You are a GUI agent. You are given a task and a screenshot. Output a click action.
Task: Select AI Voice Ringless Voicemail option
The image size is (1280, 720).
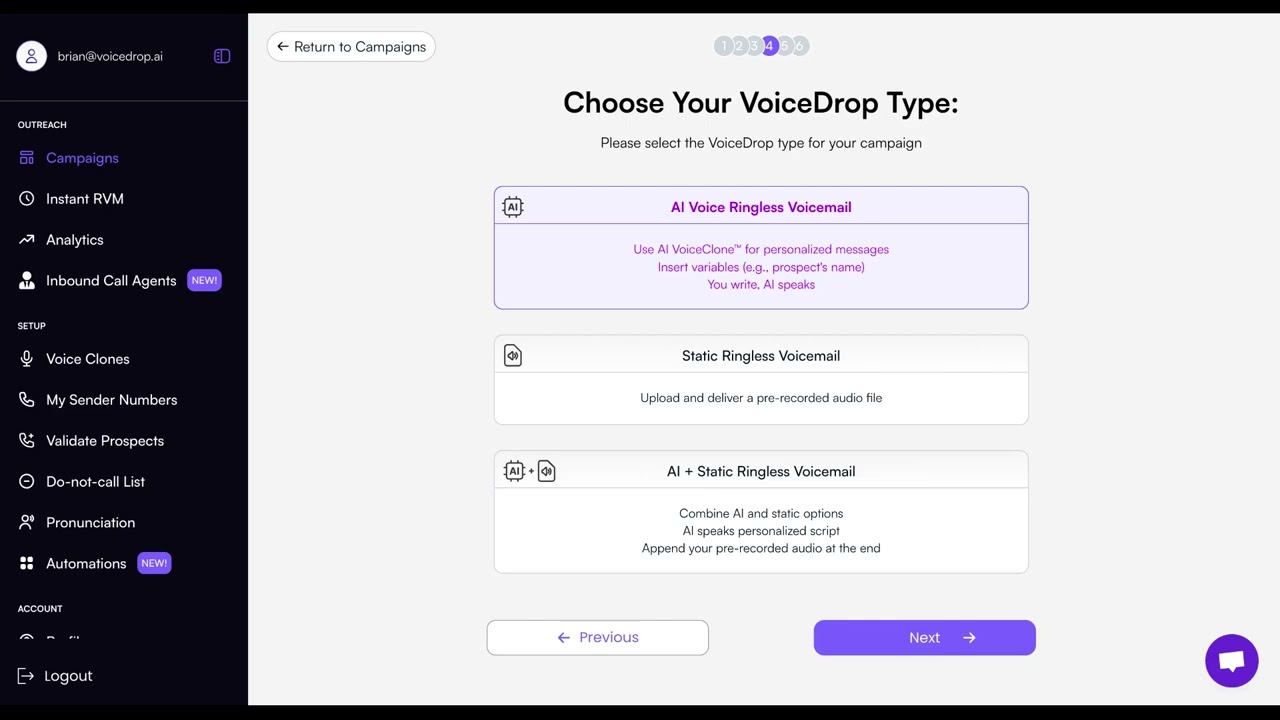click(x=761, y=248)
